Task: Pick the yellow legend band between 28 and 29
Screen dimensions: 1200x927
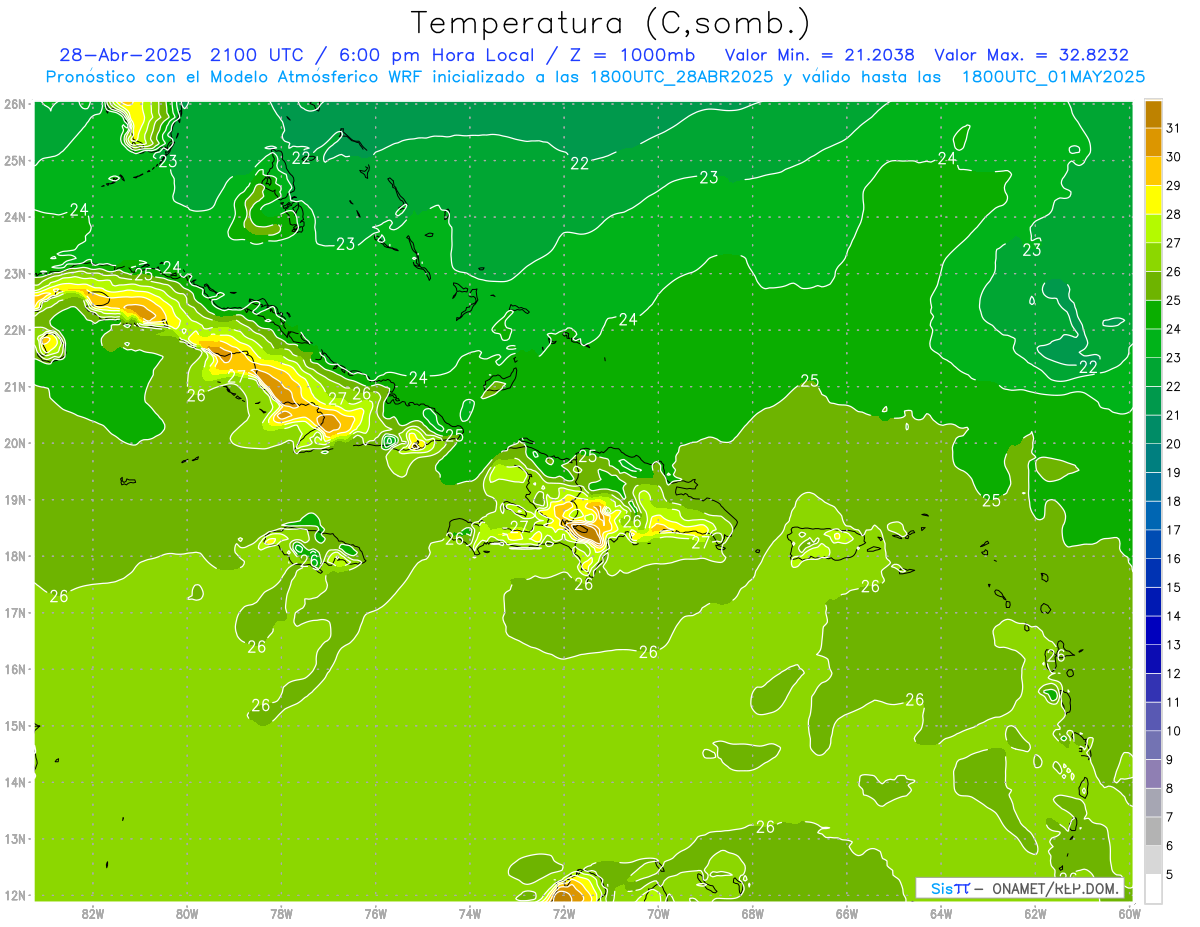Action: coord(1153,199)
